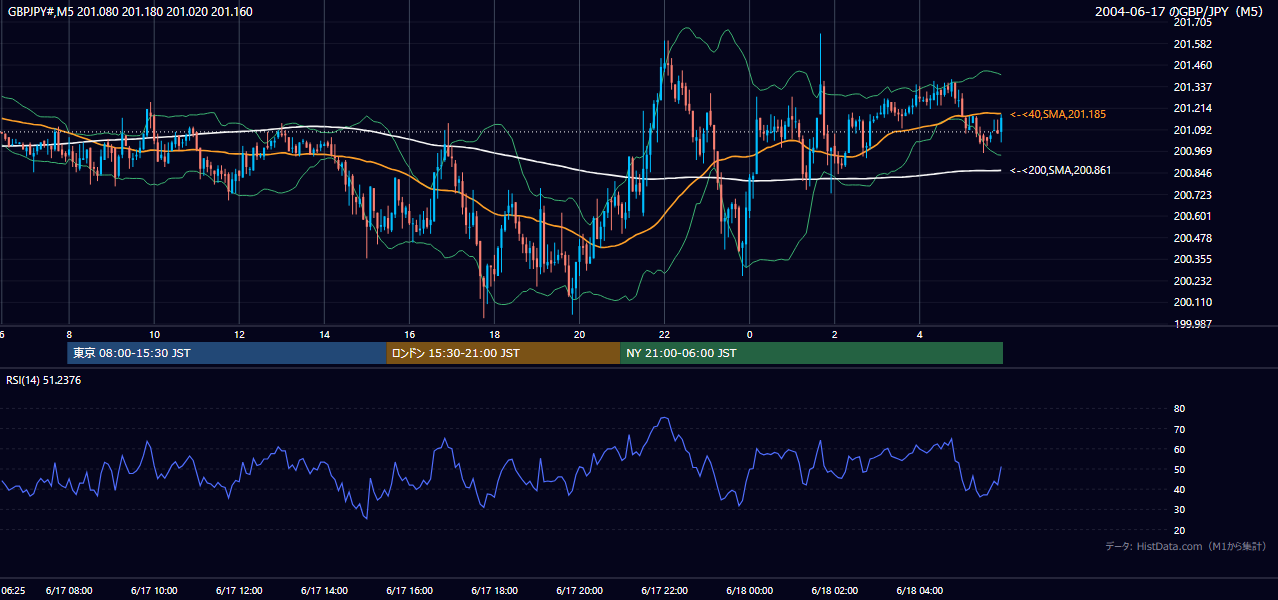Click hour tick 18 under price chart
This screenshot has width=1278, height=600.
[494, 334]
